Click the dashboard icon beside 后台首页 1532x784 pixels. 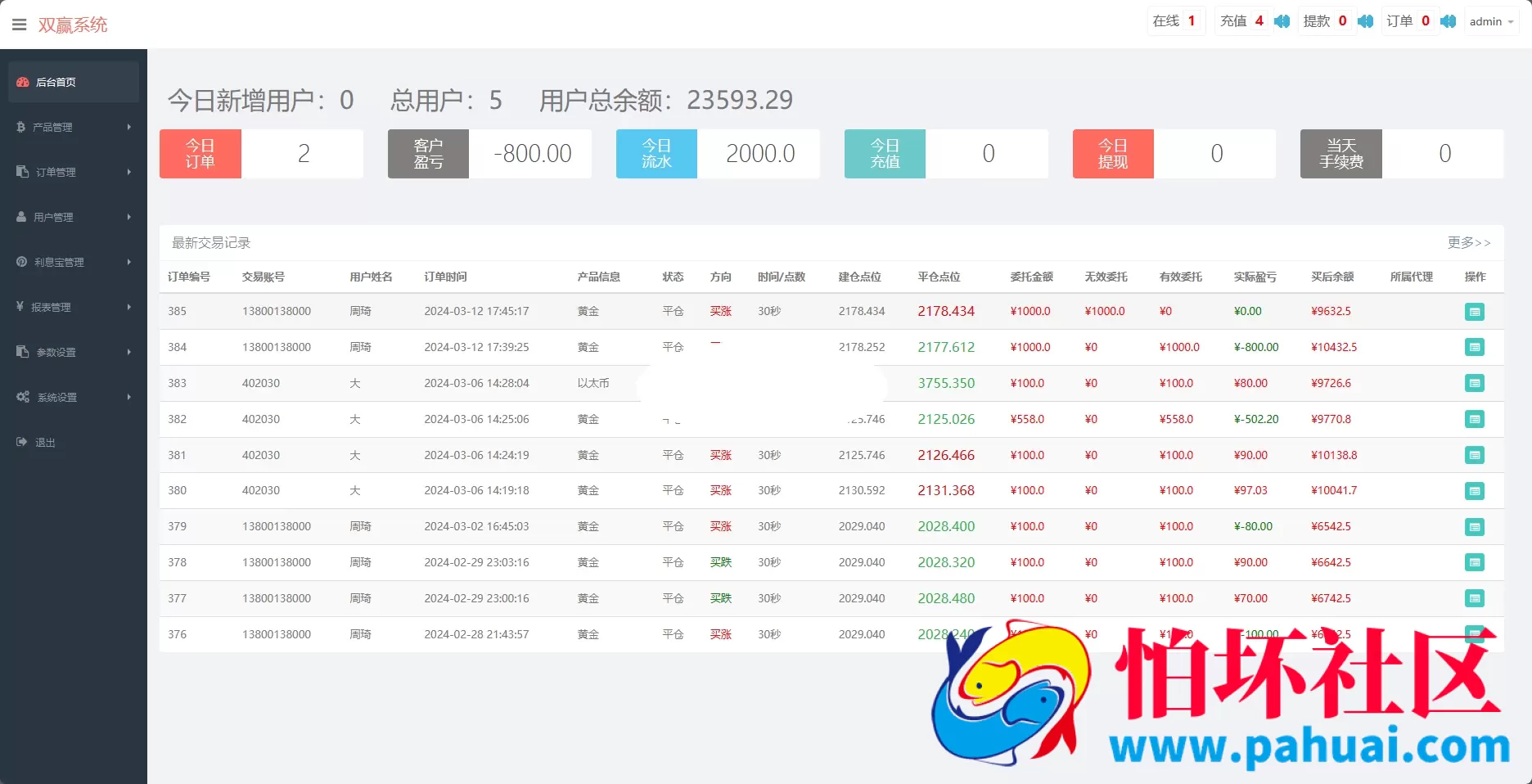[20, 82]
